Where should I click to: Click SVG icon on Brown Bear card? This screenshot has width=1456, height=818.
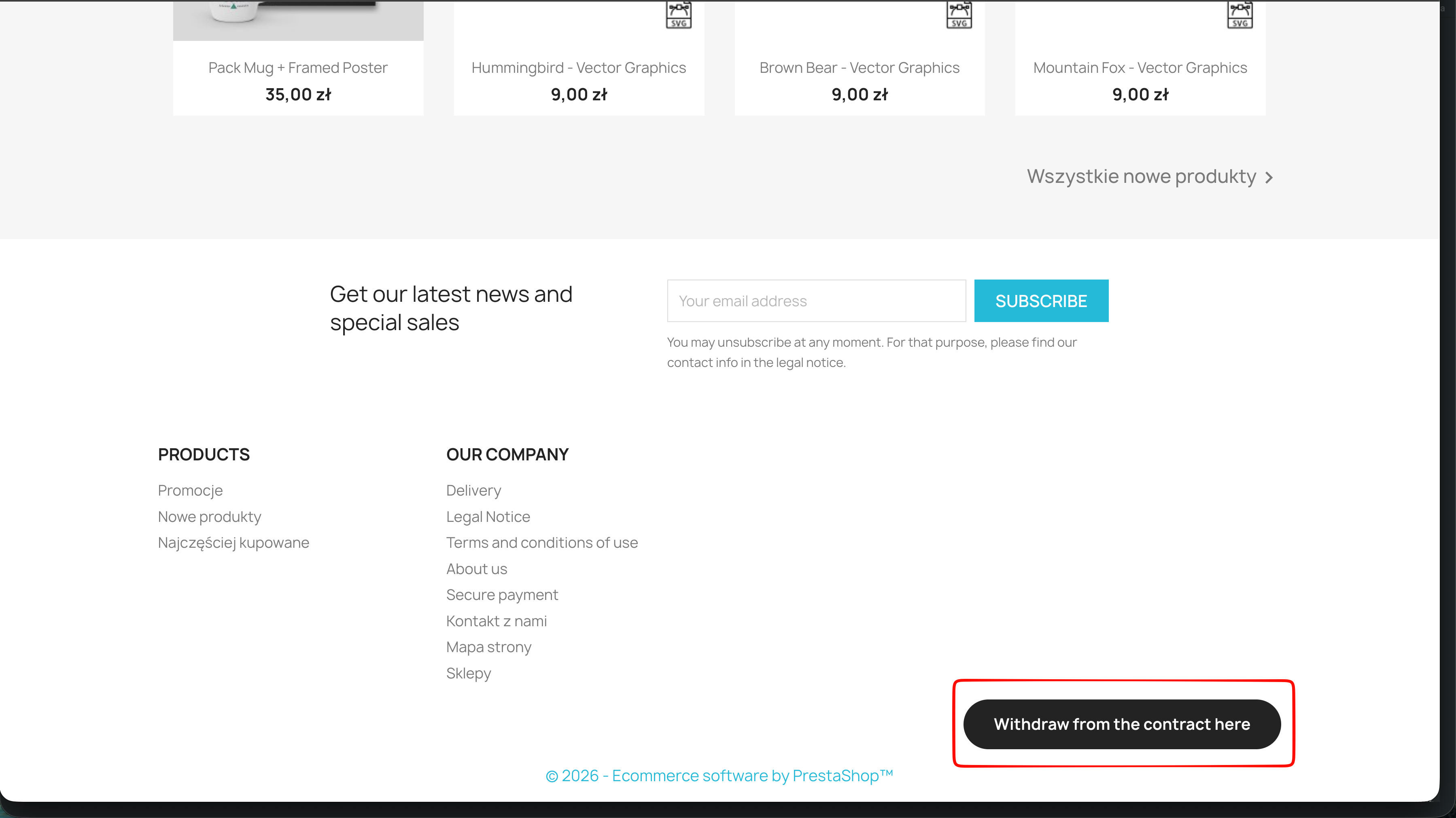959,15
